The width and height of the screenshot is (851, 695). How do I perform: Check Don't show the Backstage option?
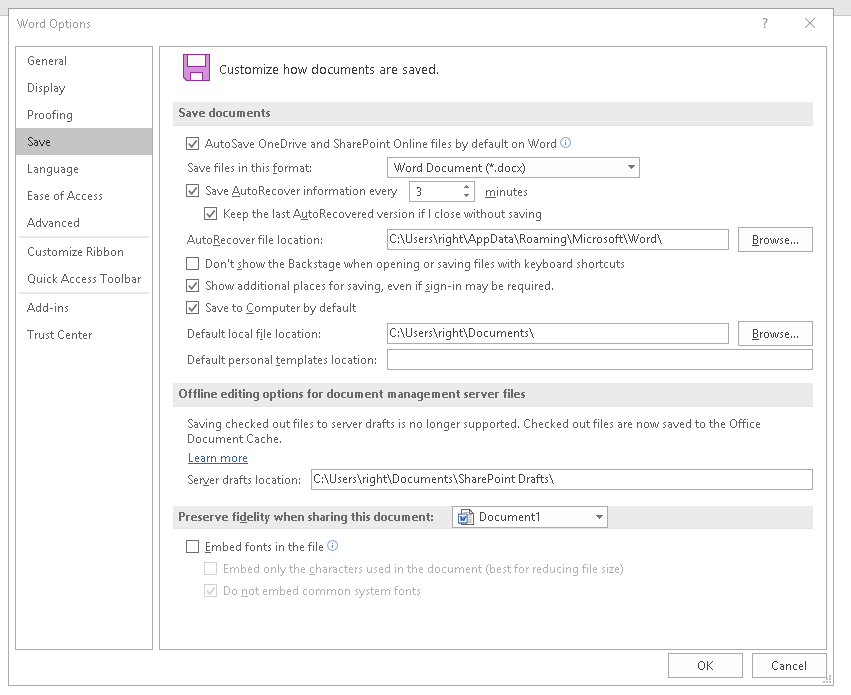(193, 264)
